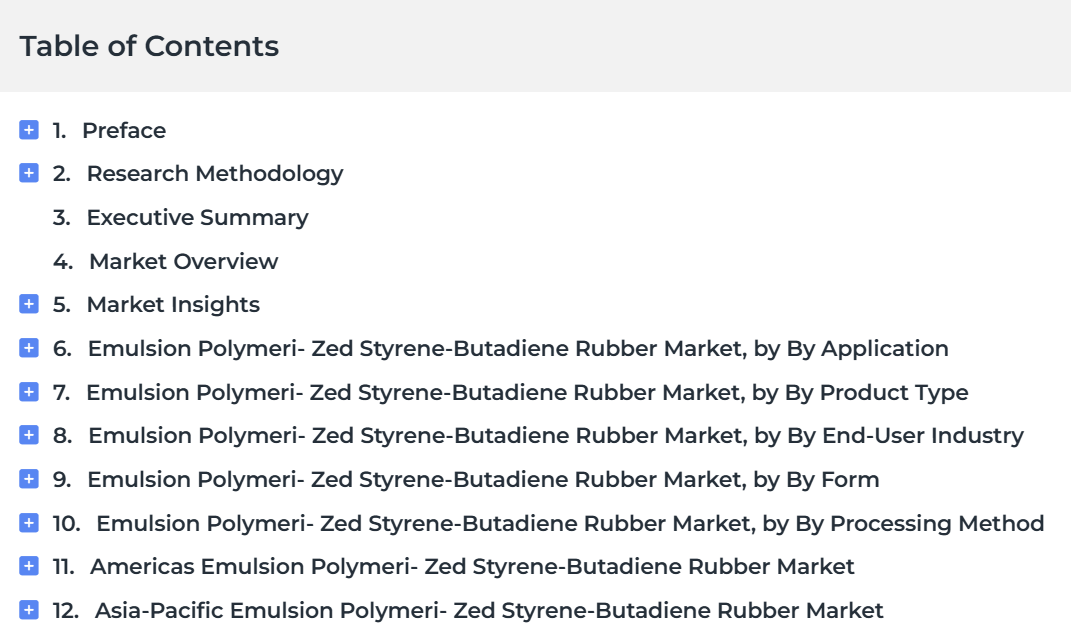Image resolution: width=1071 pixels, height=624 pixels.
Task: Expand the Market Insights plus icon
Action: click(29, 304)
